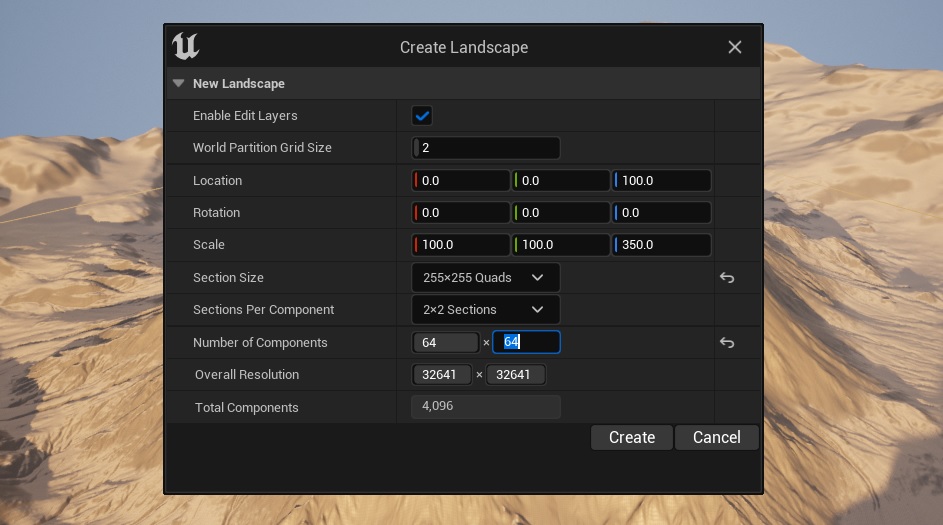Collapse the New Landscape section

(179, 84)
